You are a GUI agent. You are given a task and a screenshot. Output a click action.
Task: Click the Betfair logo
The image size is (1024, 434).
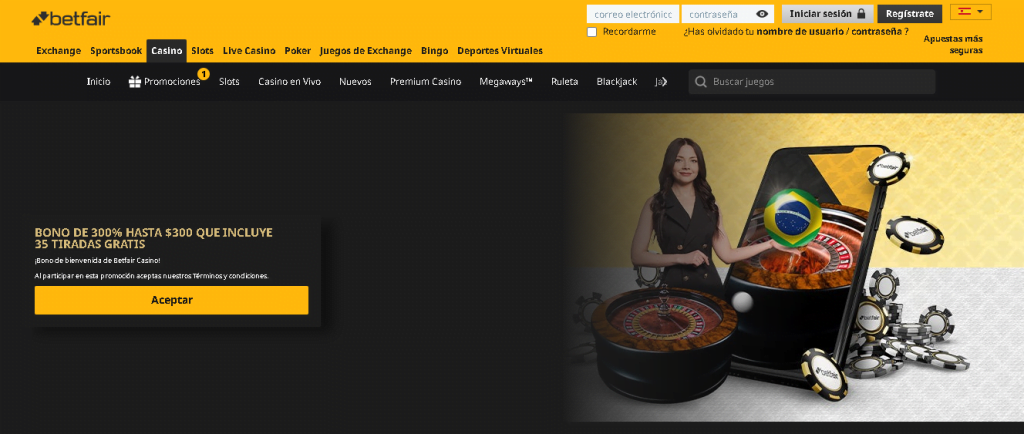coord(71,18)
